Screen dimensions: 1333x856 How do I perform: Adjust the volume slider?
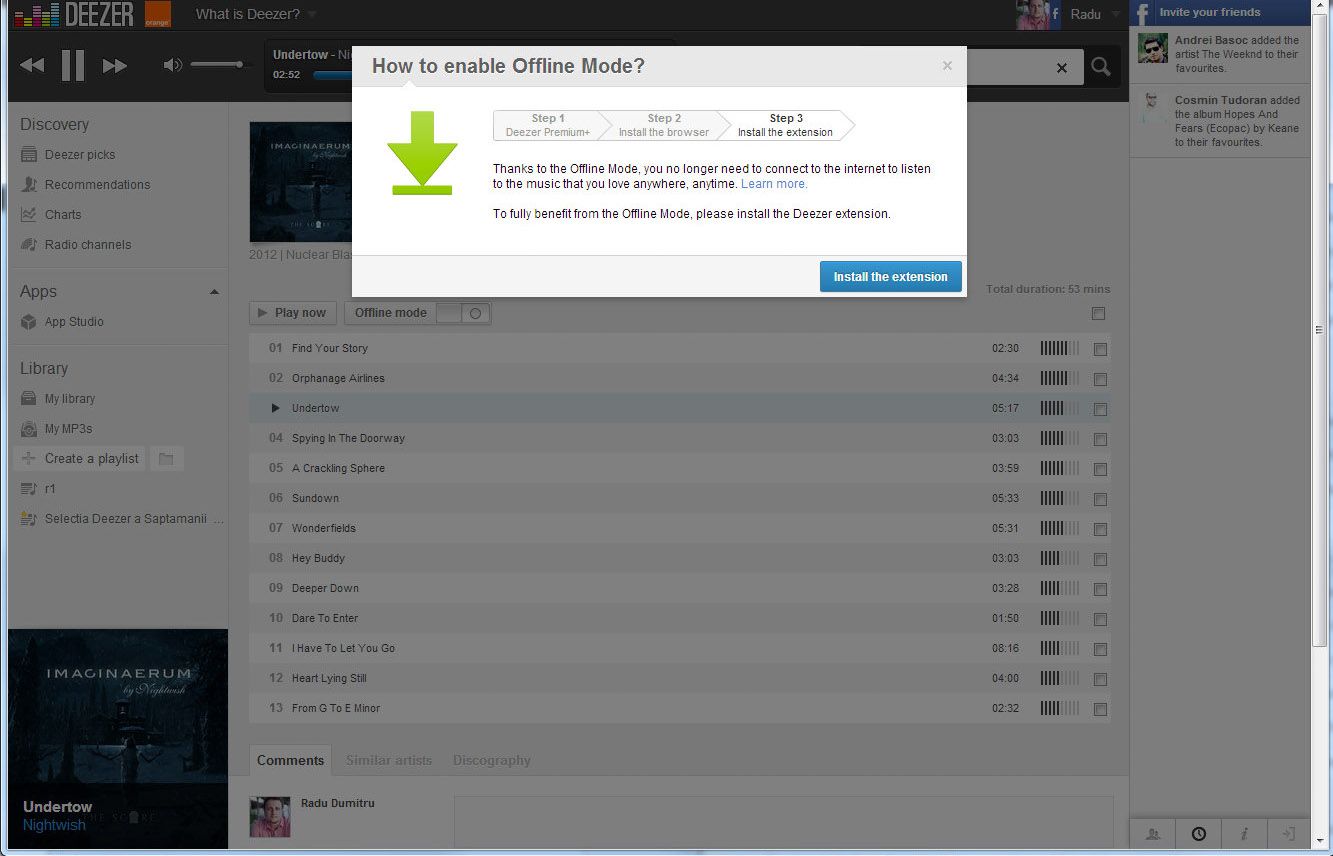pos(218,65)
